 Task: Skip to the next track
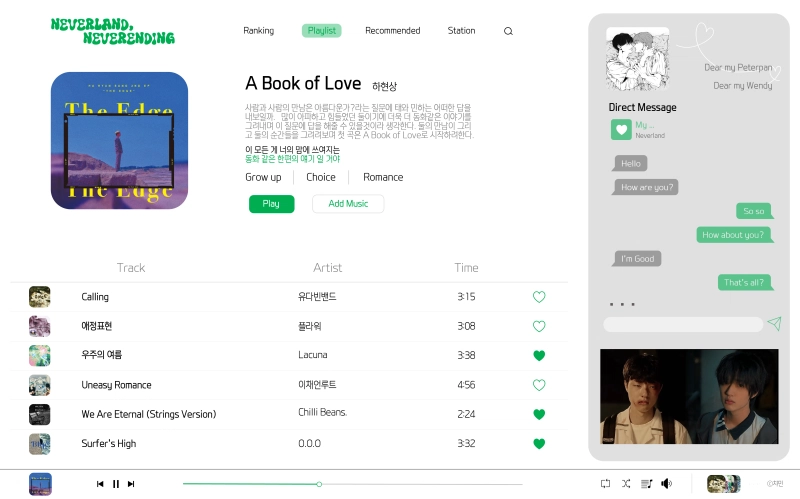(131, 484)
